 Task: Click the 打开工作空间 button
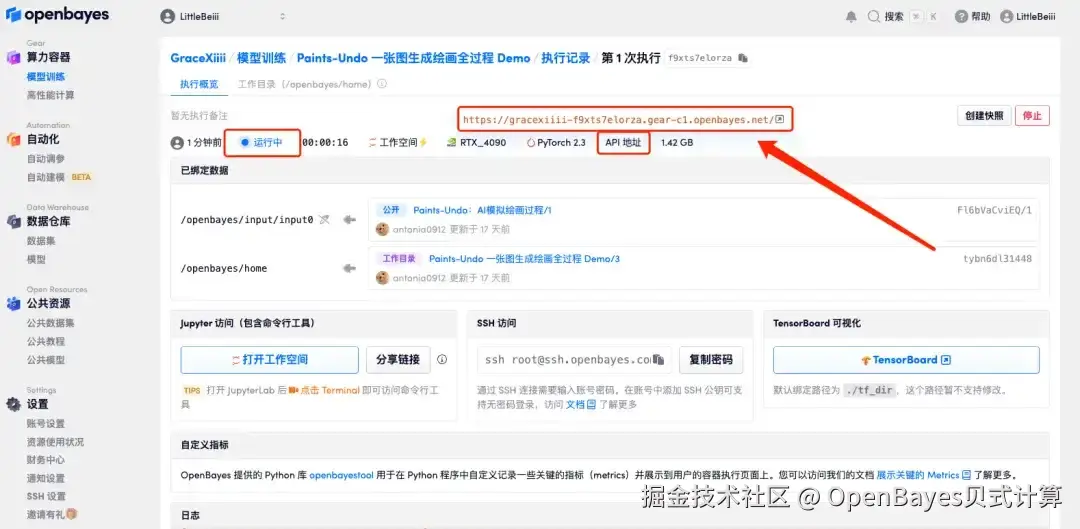click(269, 360)
